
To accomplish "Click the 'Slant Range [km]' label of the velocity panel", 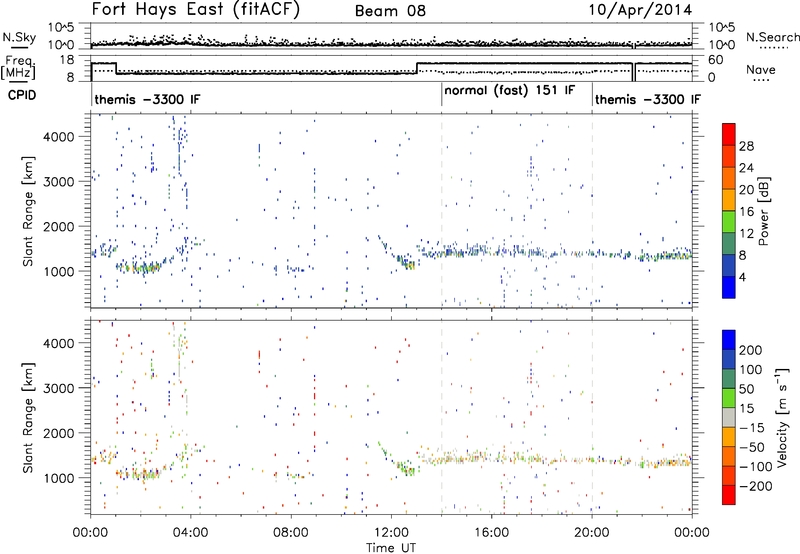I will 28,418.
